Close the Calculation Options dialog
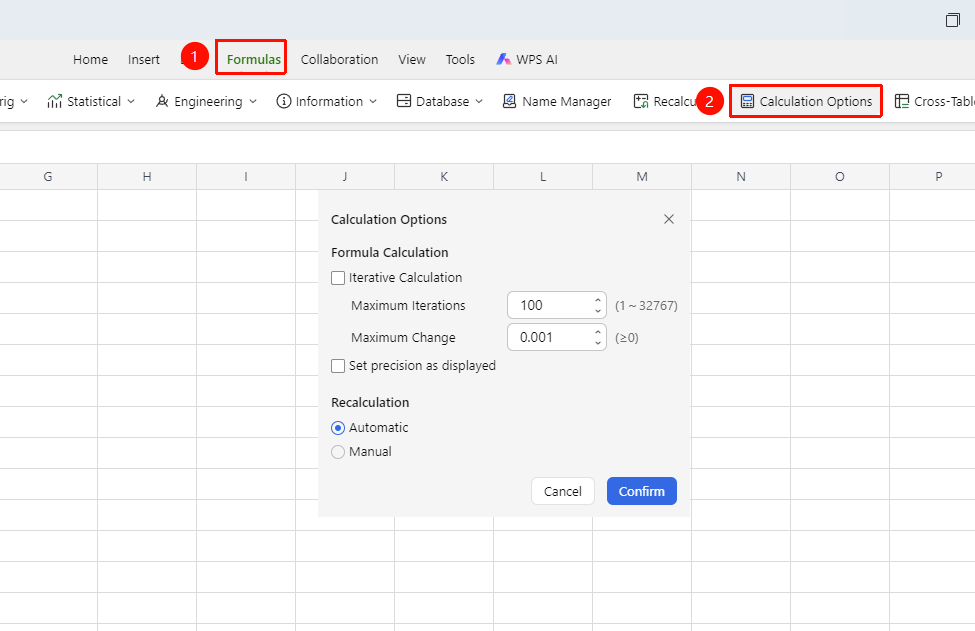Image resolution: width=975 pixels, height=631 pixels. coord(668,219)
